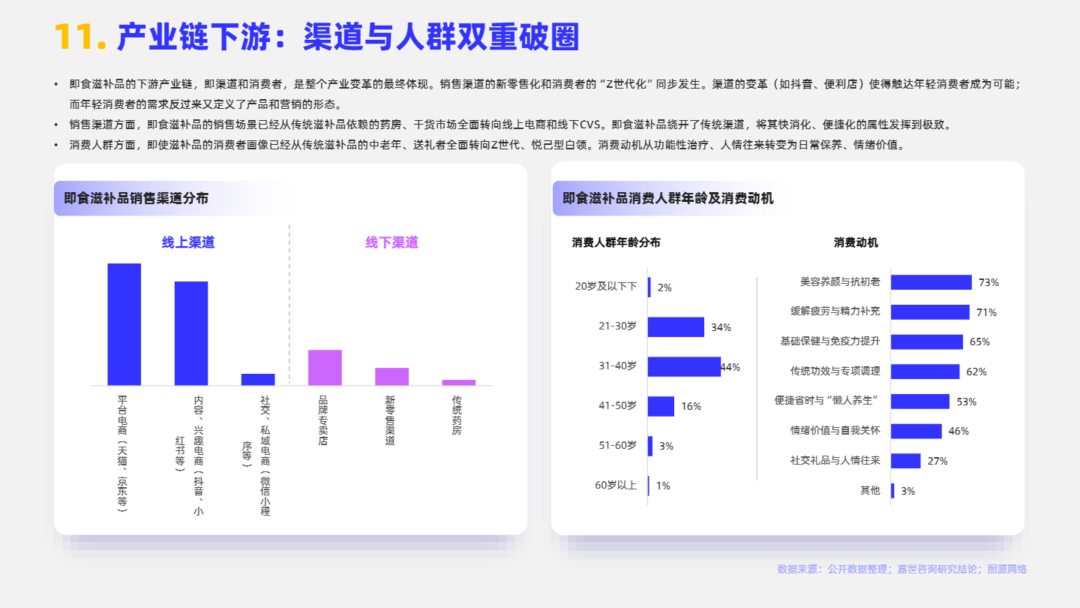Select the 31-40岁 bar showing 44%
Screen dimensions: 1080x608
pos(684,367)
